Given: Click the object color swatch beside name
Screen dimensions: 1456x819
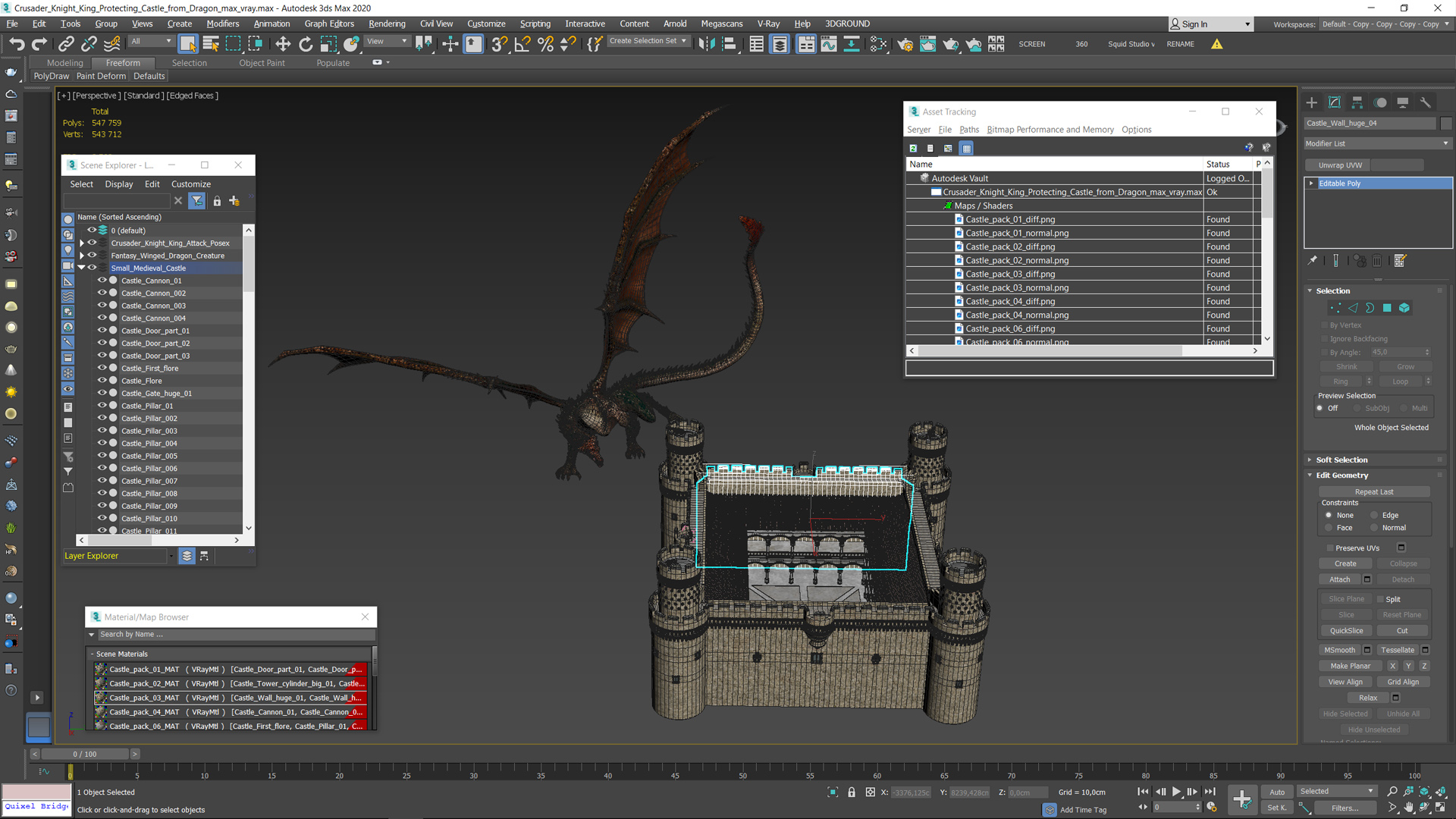Looking at the screenshot, I should tap(1445, 124).
